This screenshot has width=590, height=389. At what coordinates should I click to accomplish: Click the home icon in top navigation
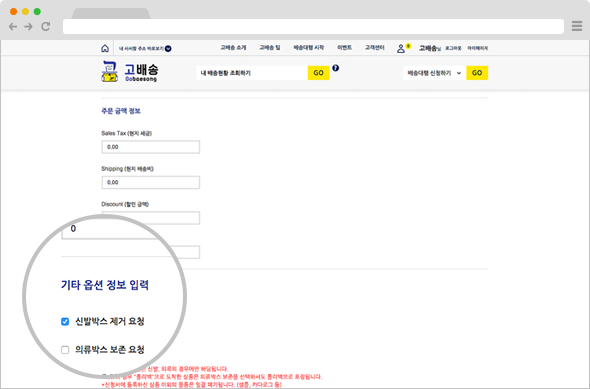point(105,48)
